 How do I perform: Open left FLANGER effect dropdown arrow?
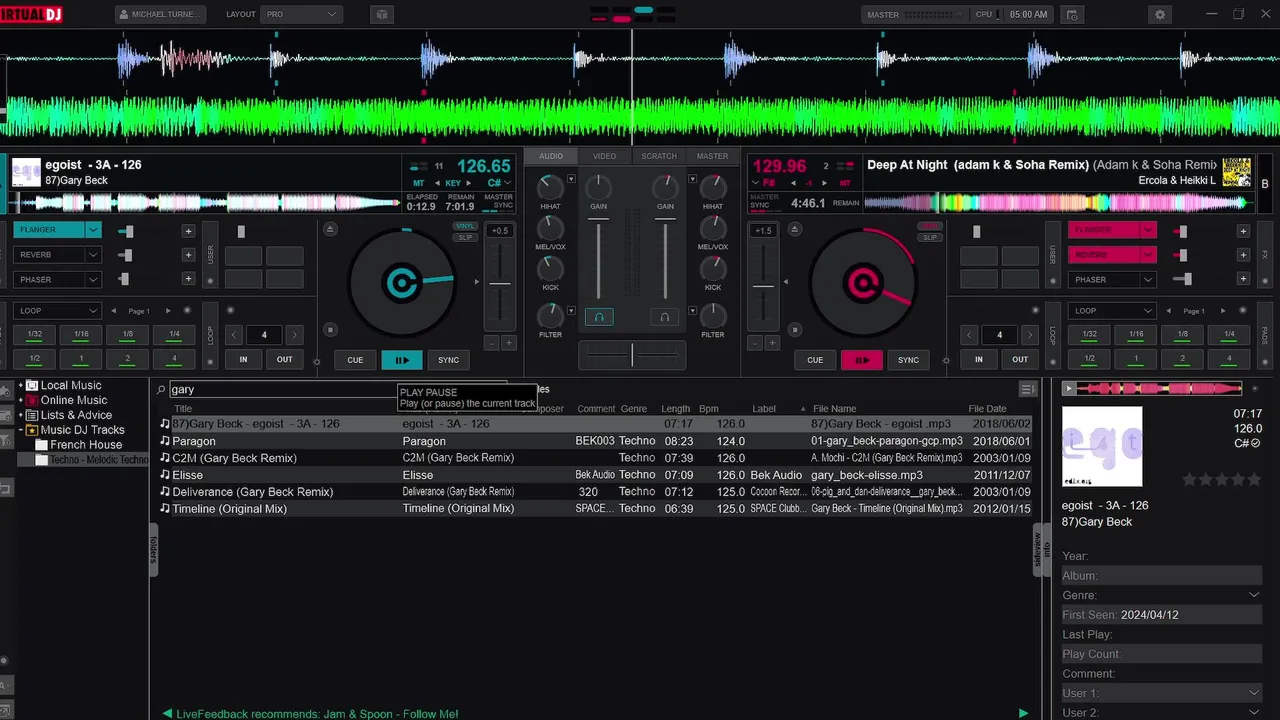tap(93, 230)
